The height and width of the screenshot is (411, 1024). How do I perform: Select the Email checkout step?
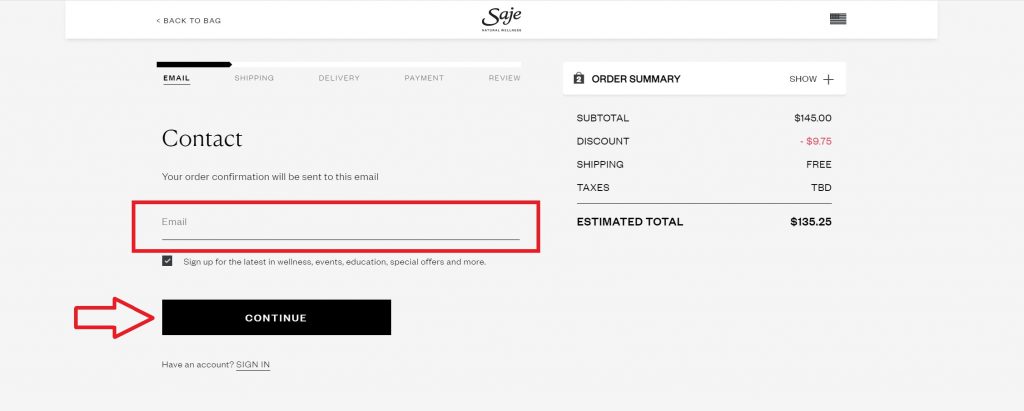(x=176, y=78)
